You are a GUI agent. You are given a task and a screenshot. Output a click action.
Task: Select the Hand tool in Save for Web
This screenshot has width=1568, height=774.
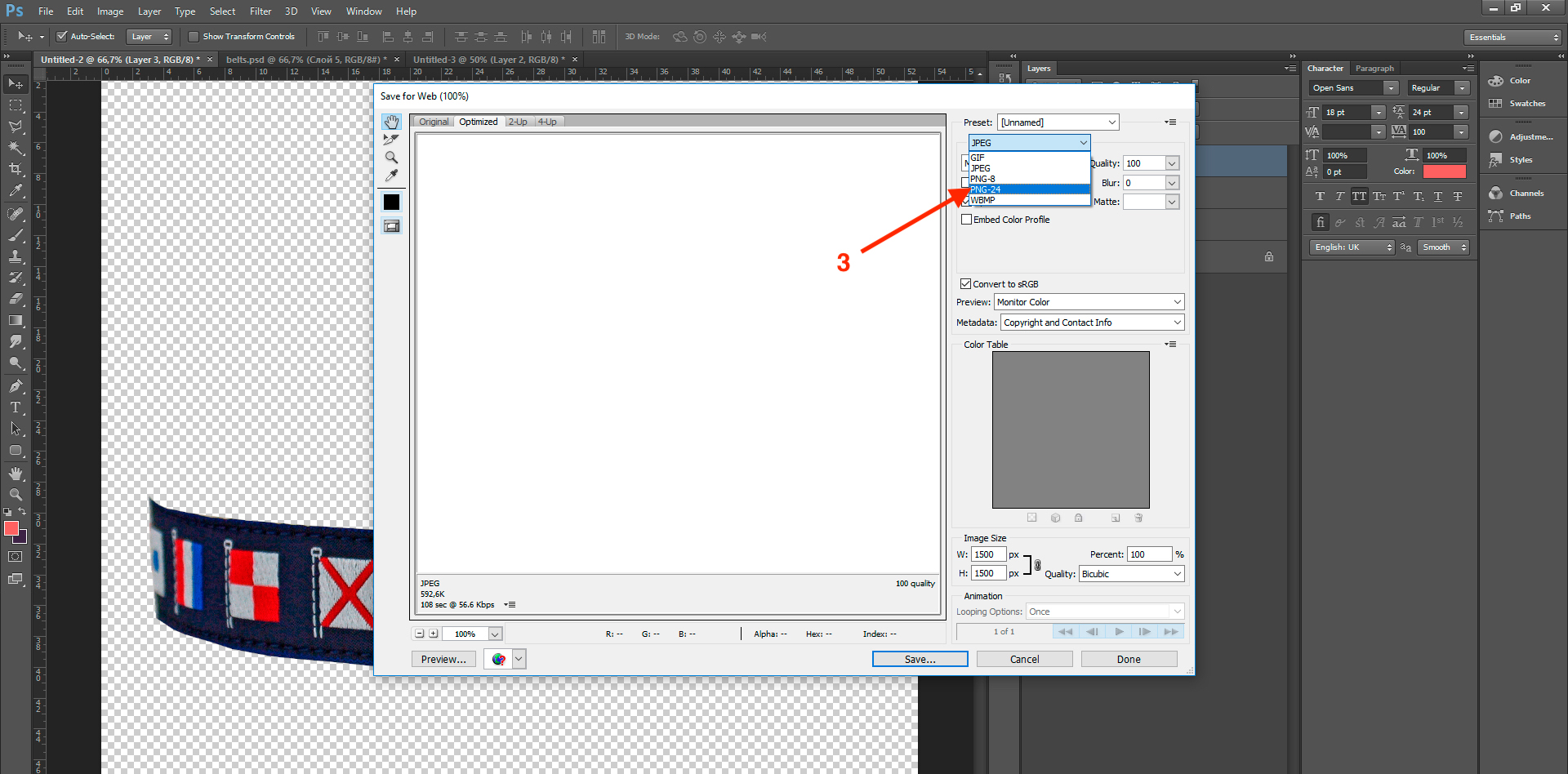[x=392, y=122]
